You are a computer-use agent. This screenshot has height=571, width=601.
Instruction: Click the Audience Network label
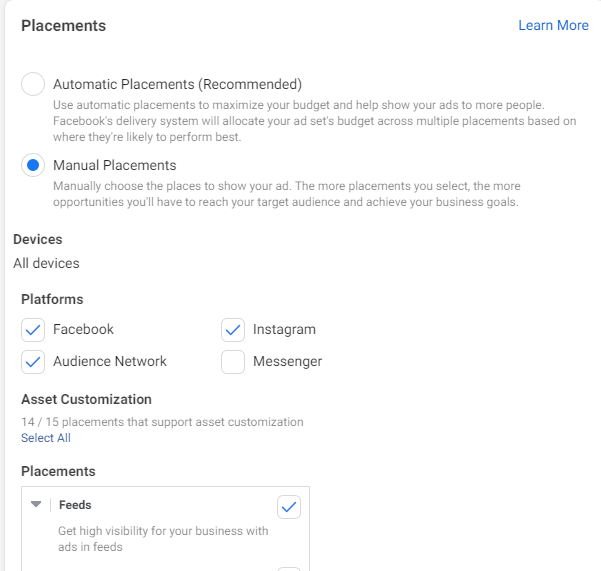coord(110,361)
